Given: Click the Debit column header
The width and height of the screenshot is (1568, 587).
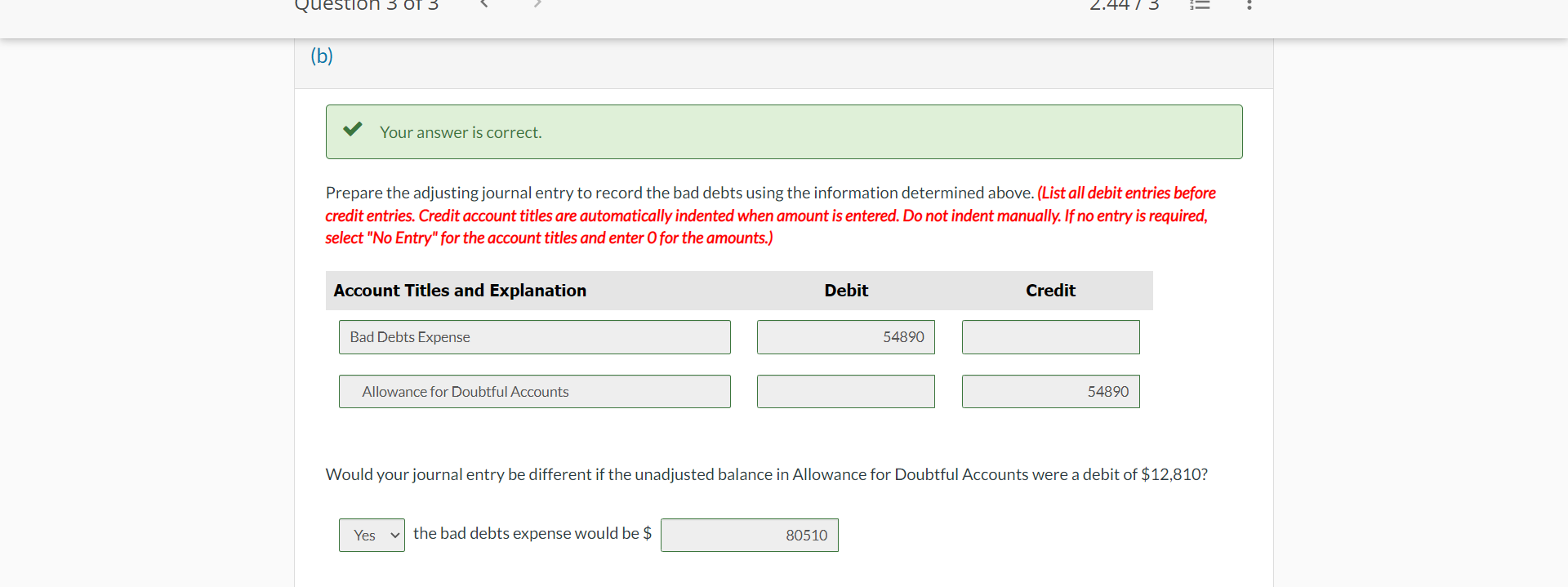Looking at the screenshot, I should 846,291.
